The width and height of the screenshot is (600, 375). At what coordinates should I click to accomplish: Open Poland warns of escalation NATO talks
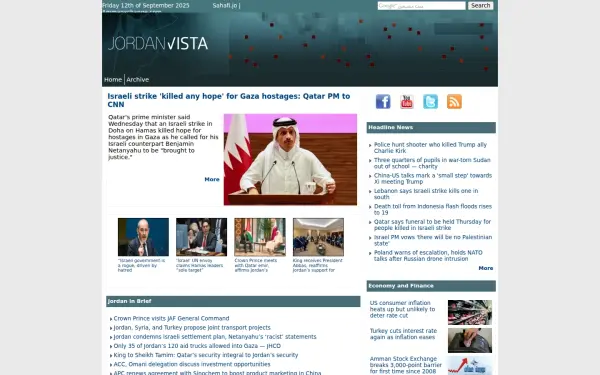(428, 255)
